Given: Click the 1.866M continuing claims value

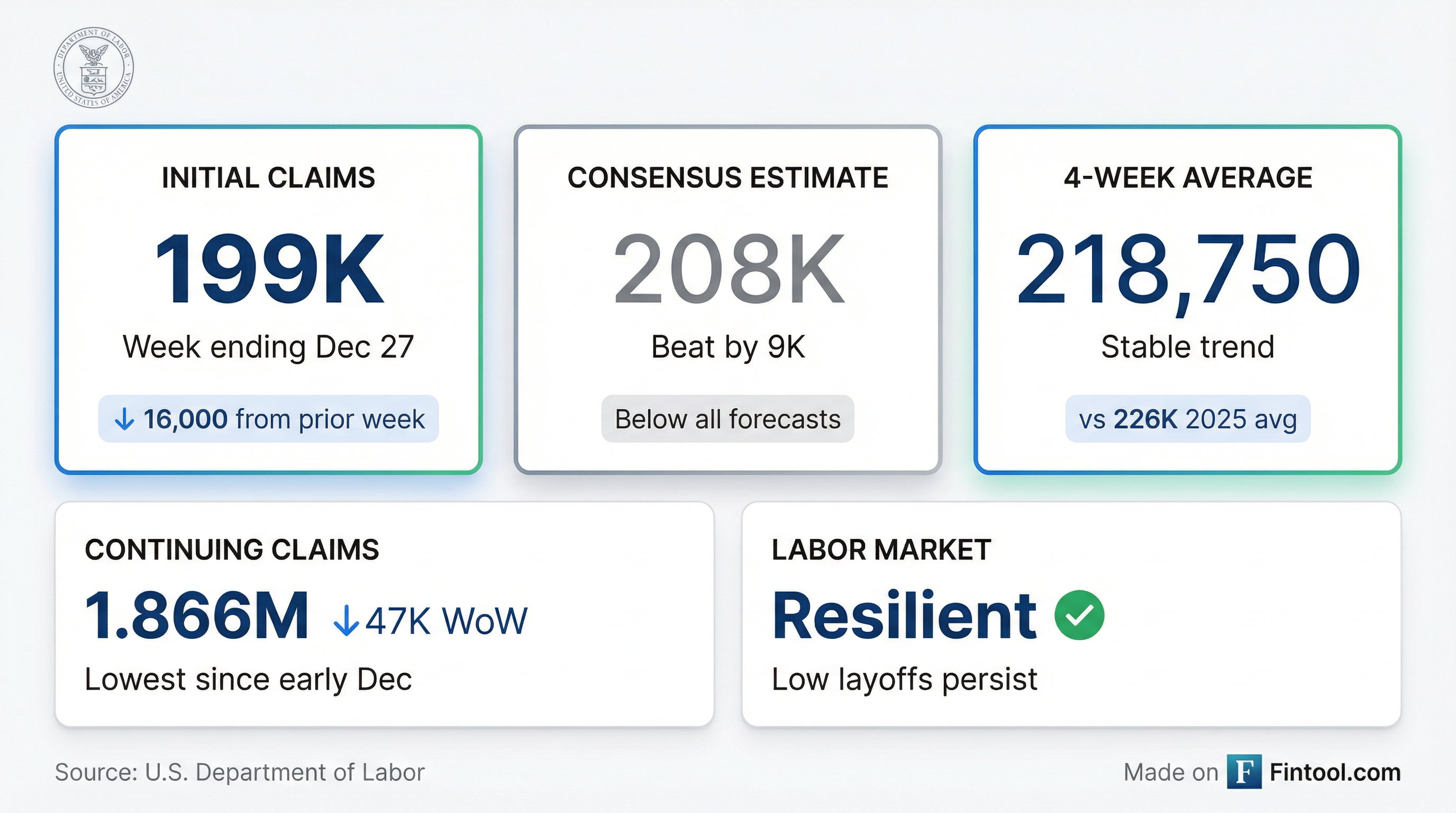Looking at the screenshot, I should pyautogui.click(x=197, y=616).
